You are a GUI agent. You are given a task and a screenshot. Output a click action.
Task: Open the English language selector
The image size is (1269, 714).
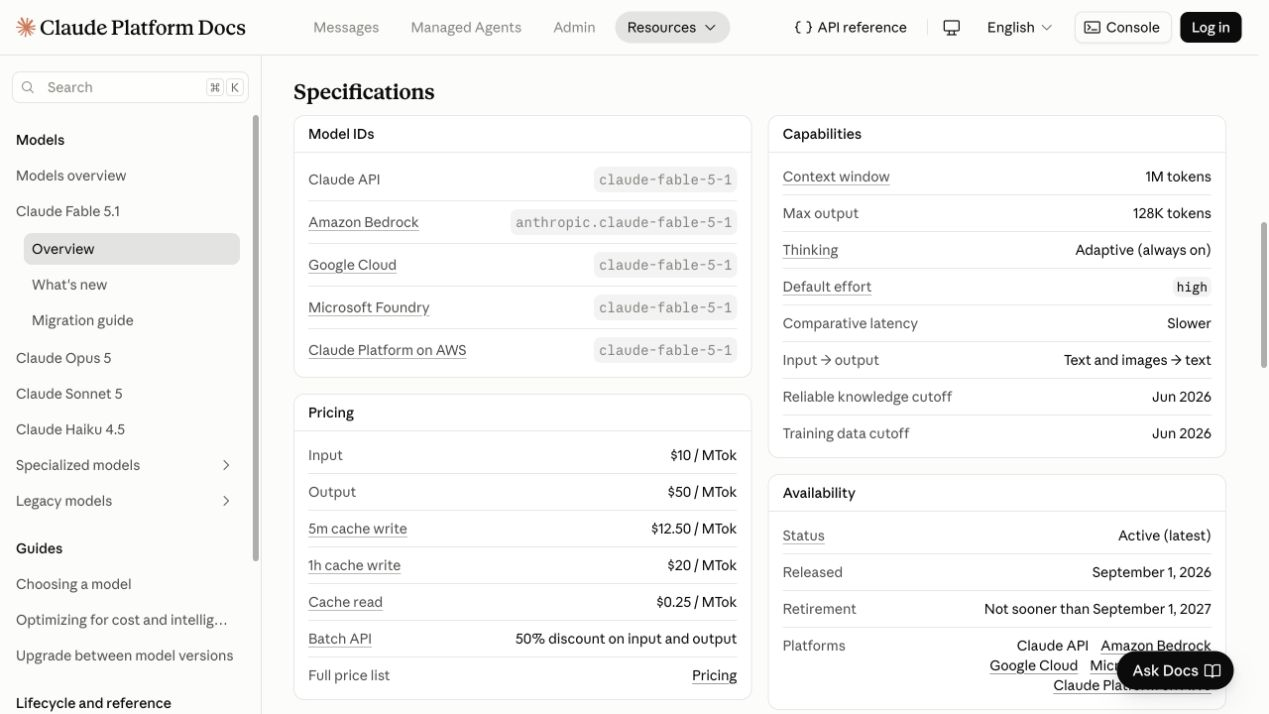1019,27
